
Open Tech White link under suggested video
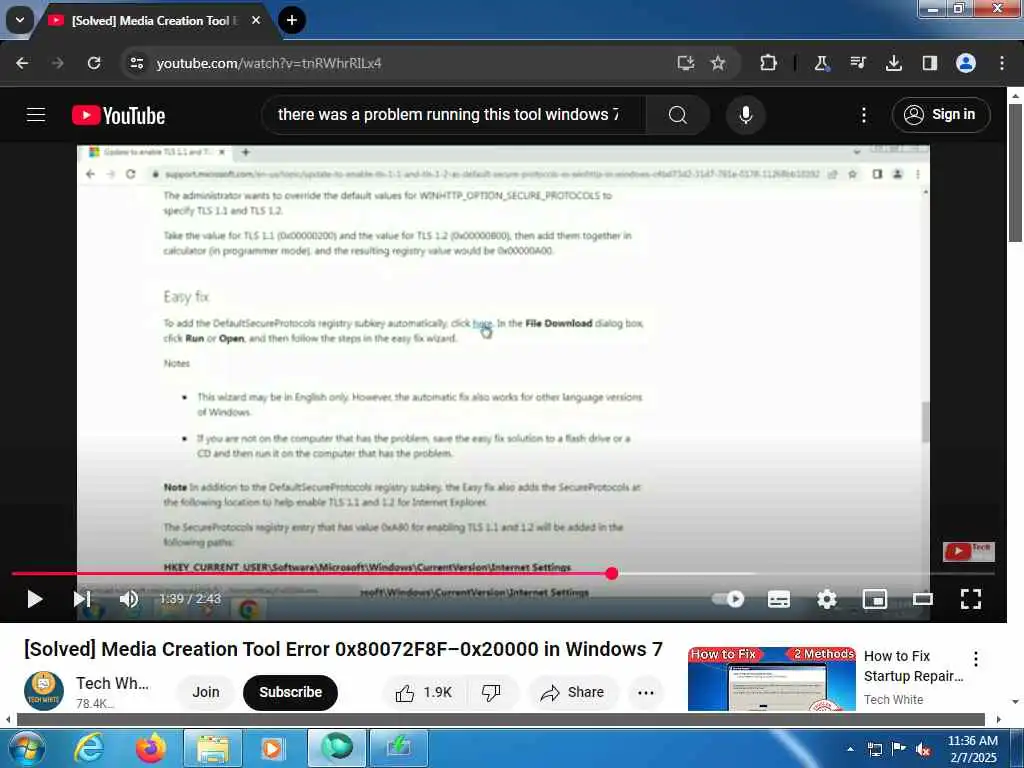893,699
